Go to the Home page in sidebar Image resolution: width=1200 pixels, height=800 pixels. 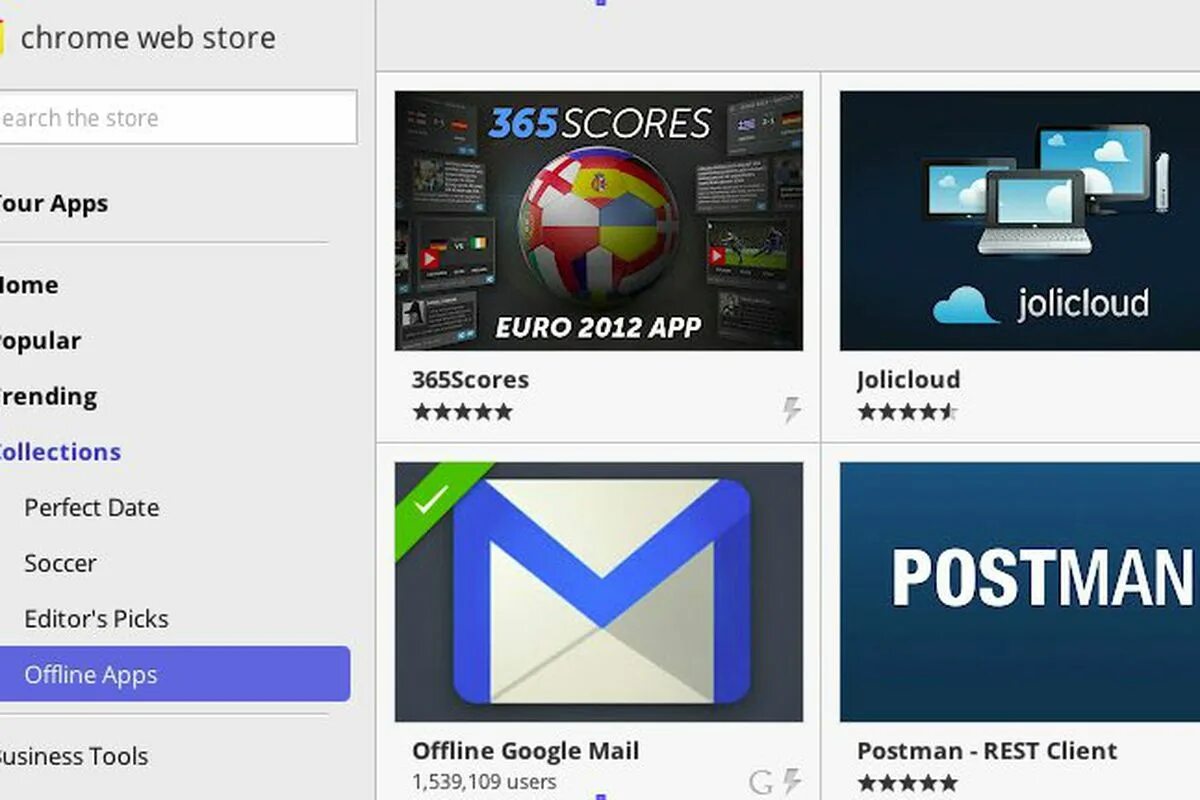[x=29, y=285]
